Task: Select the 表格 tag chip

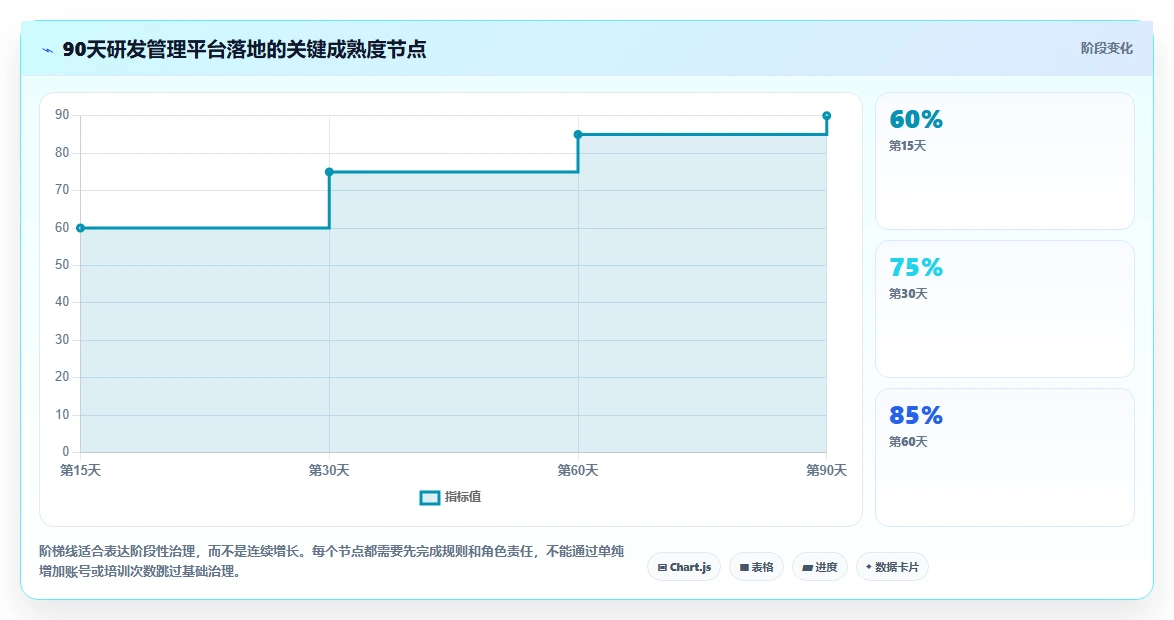Action: [x=756, y=567]
